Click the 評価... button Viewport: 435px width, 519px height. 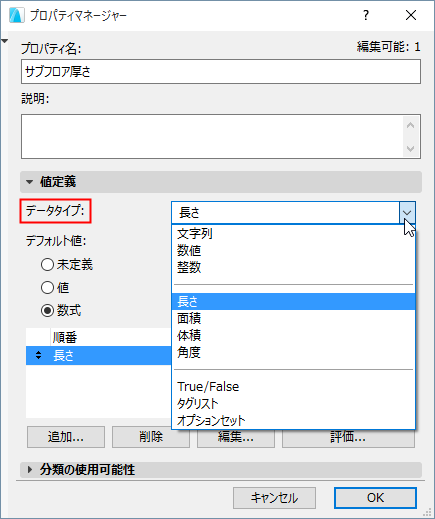click(x=348, y=438)
